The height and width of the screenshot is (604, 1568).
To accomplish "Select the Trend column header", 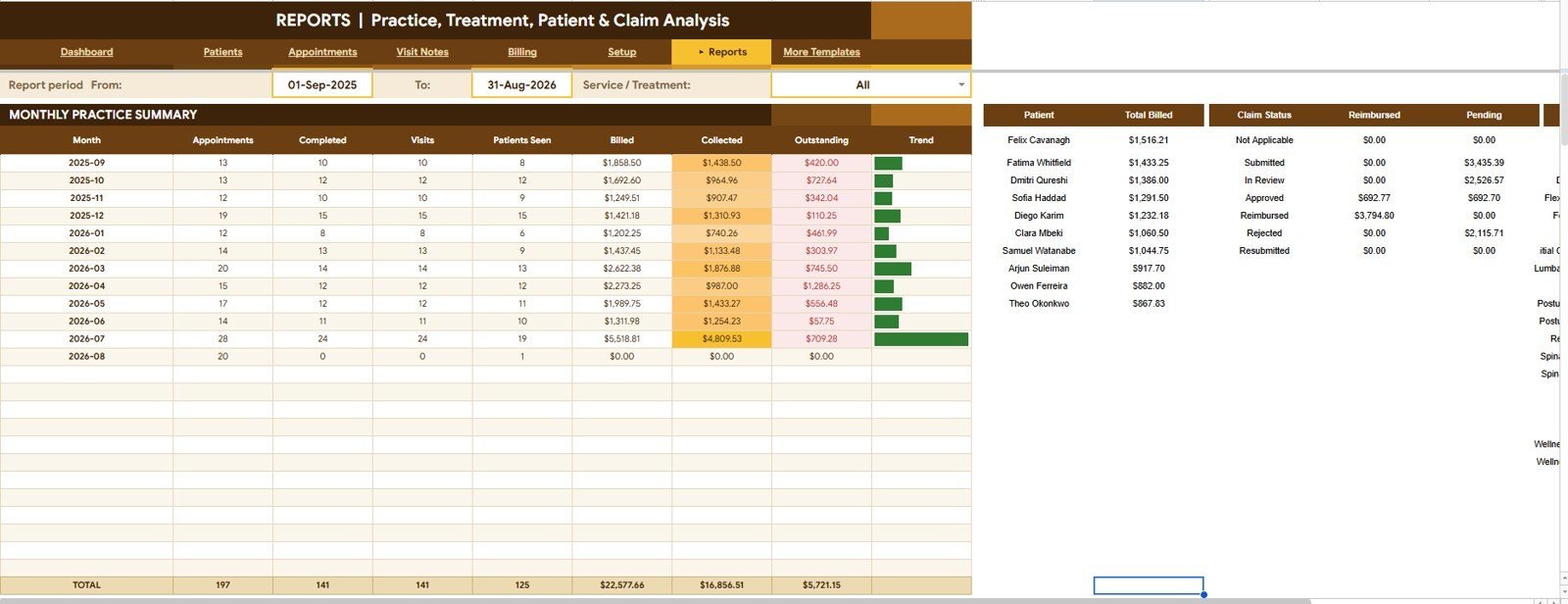I will point(921,140).
